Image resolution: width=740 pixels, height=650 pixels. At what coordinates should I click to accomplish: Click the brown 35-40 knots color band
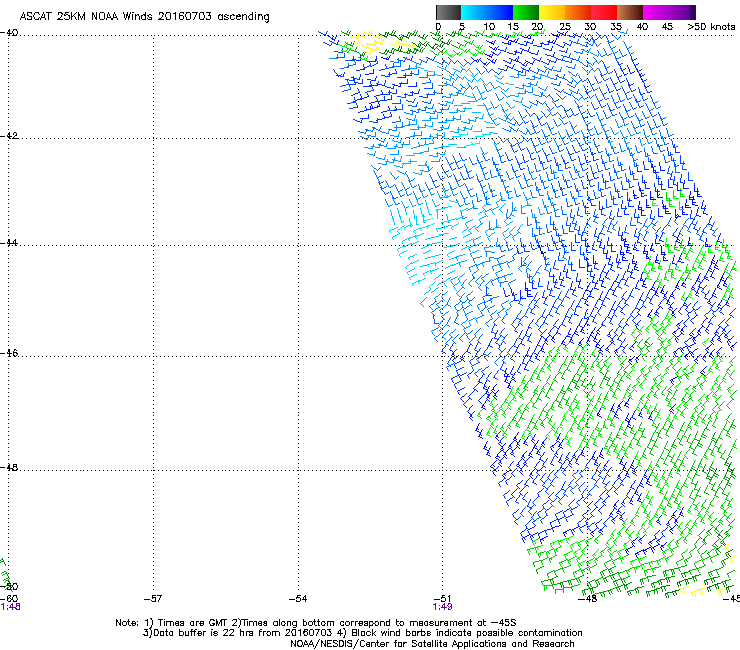pyautogui.click(x=630, y=12)
